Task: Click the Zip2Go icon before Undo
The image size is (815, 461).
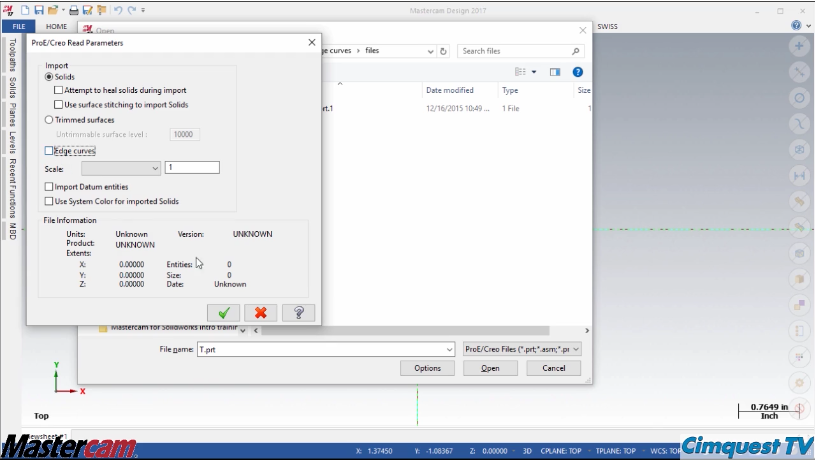Action: pyautogui.click(x=101, y=10)
